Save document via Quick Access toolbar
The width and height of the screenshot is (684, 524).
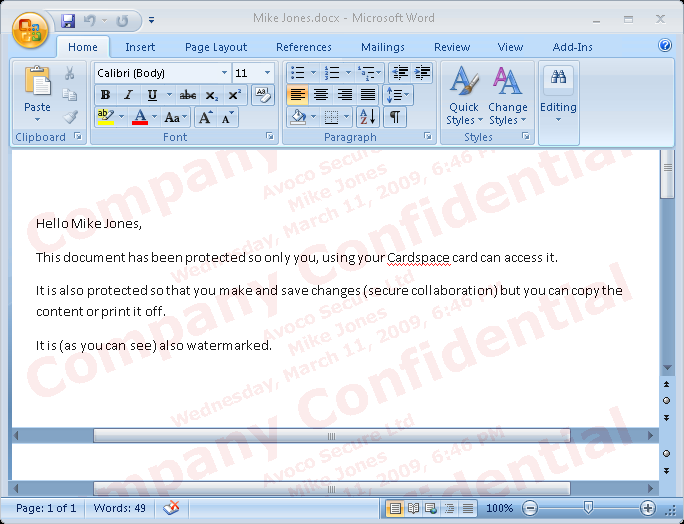[68, 20]
